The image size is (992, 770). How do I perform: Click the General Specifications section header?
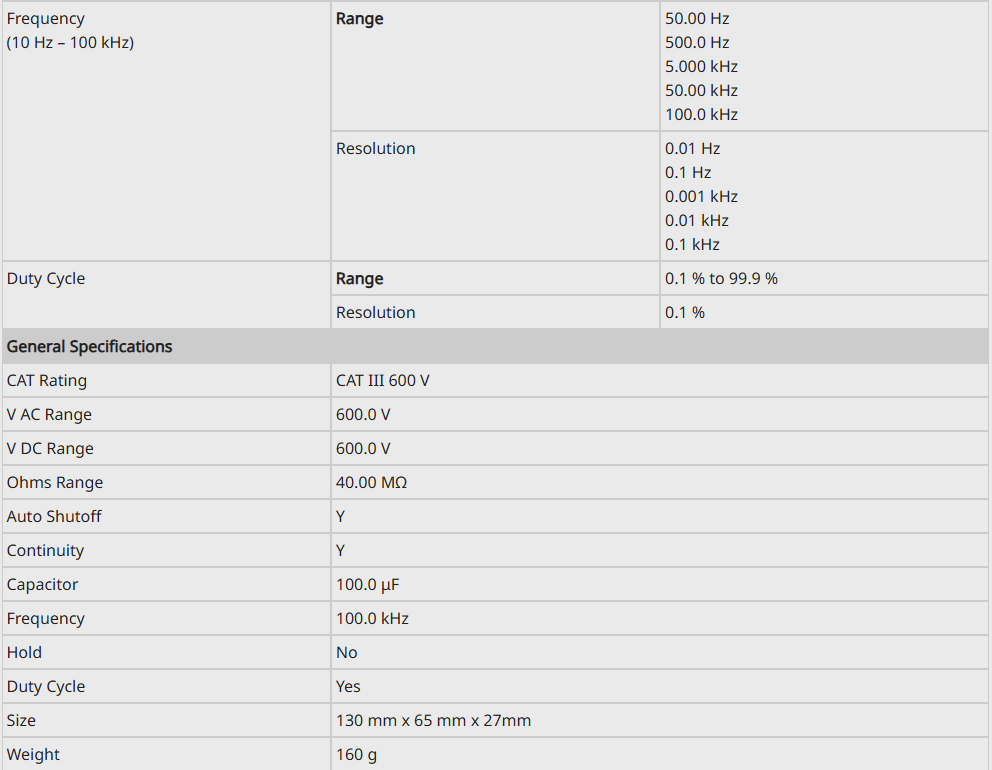pos(90,347)
